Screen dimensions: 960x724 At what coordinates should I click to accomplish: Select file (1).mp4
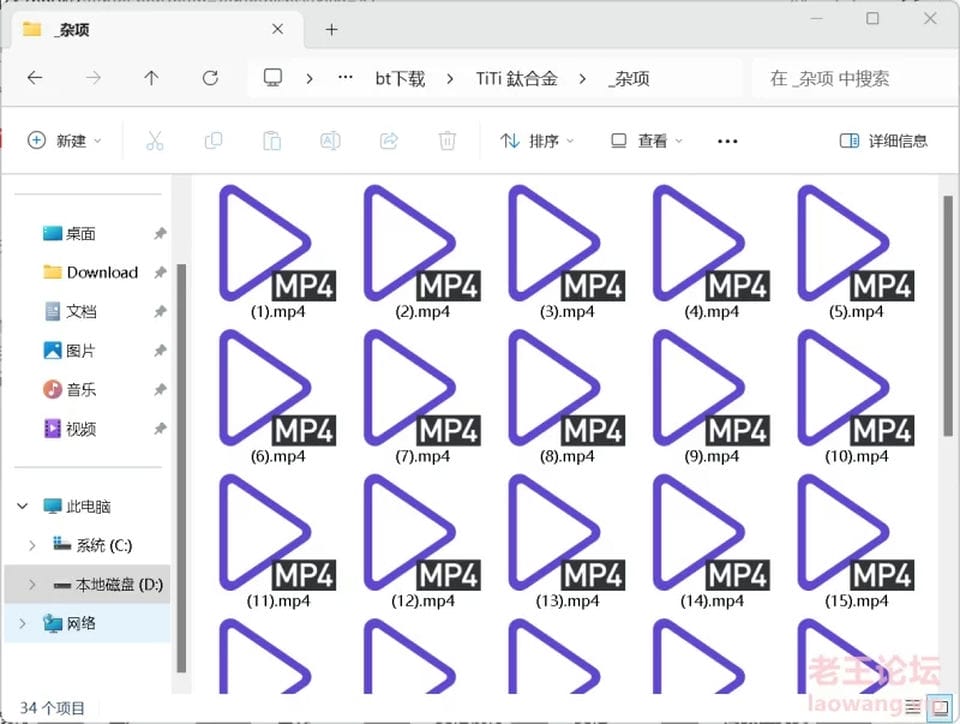click(277, 252)
